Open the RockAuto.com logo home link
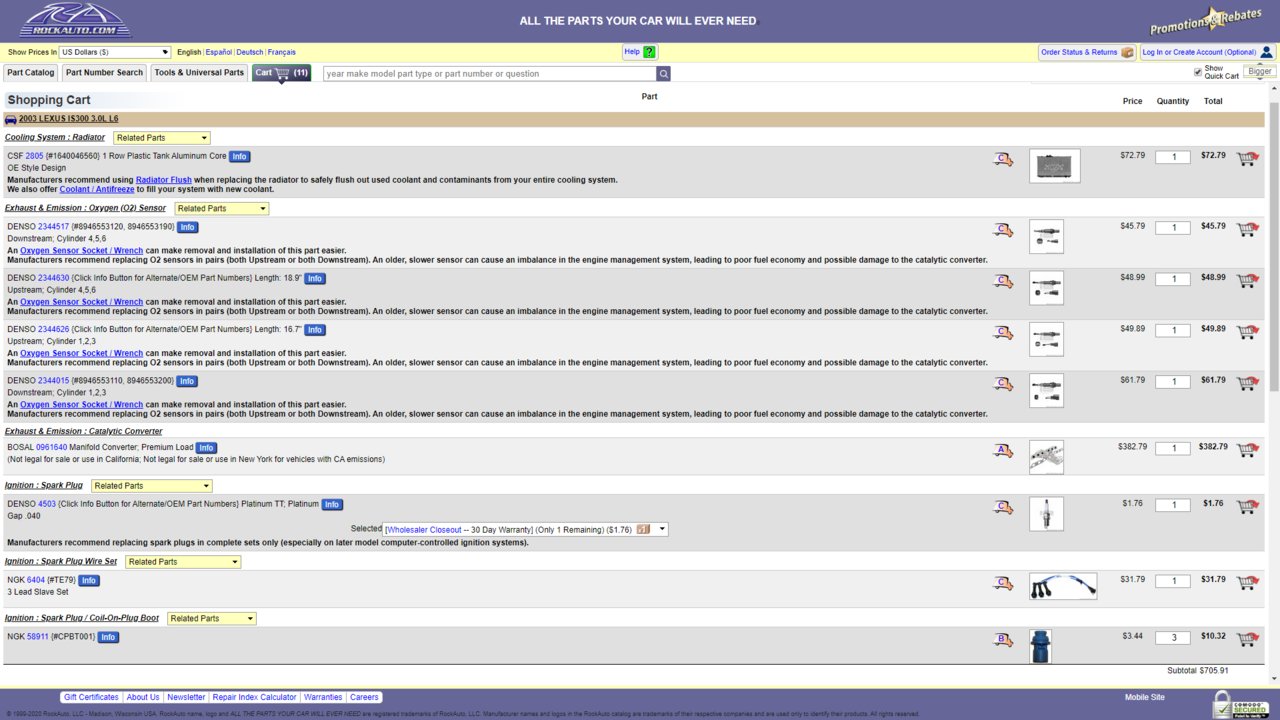1280x720 pixels. [x=75, y=20]
